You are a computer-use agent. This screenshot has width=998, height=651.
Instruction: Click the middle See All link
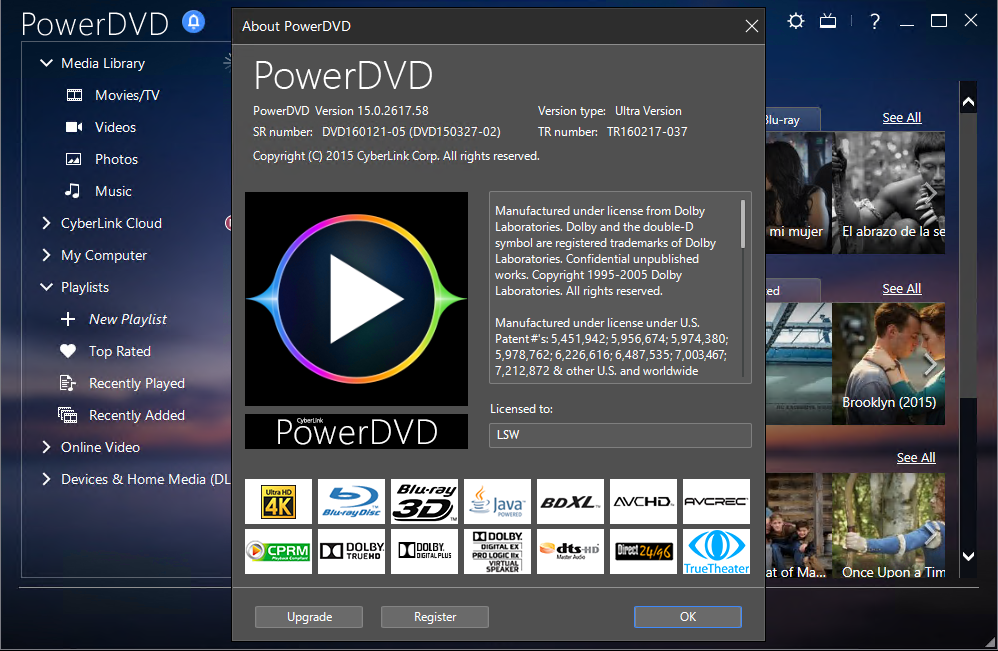(x=902, y=288)
